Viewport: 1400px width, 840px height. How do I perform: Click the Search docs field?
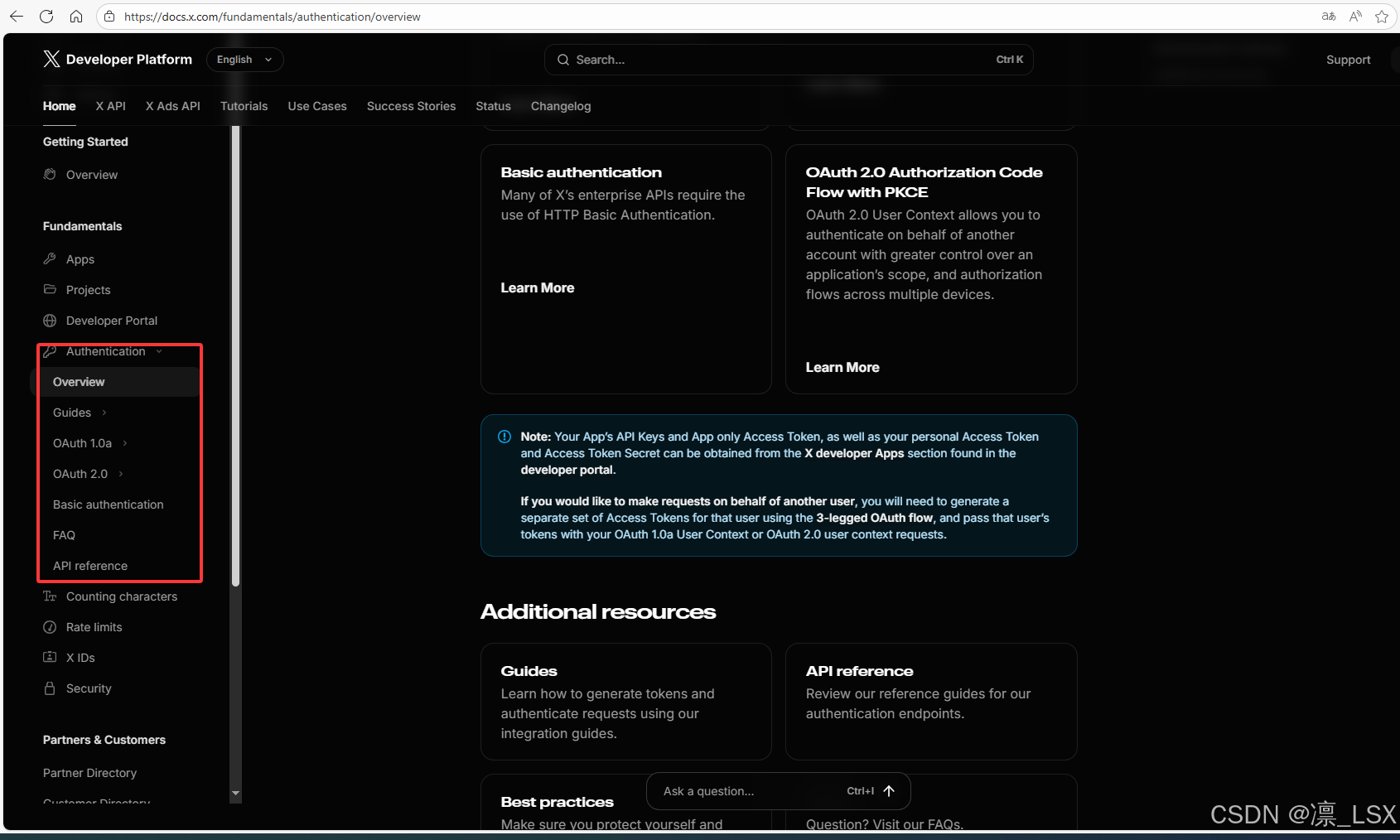789,60
